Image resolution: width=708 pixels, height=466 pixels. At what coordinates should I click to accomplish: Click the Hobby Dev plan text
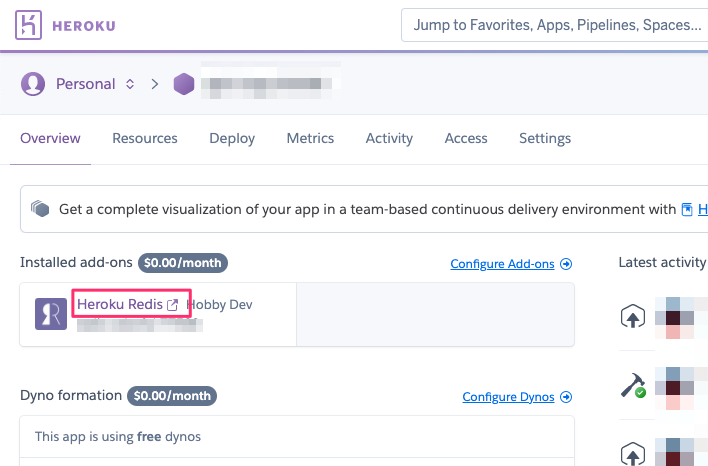219,305
